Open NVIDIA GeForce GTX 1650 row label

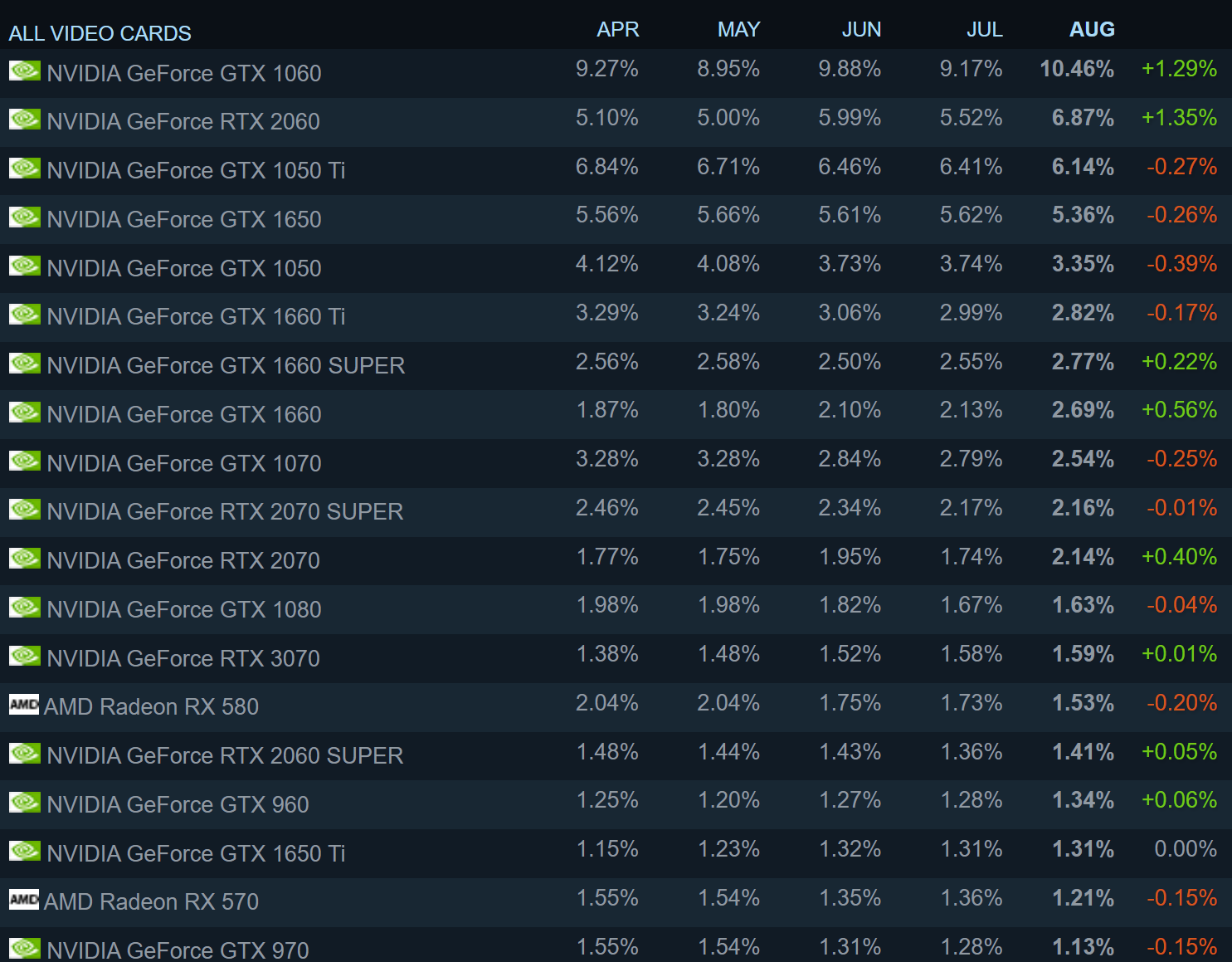(183, 219)
